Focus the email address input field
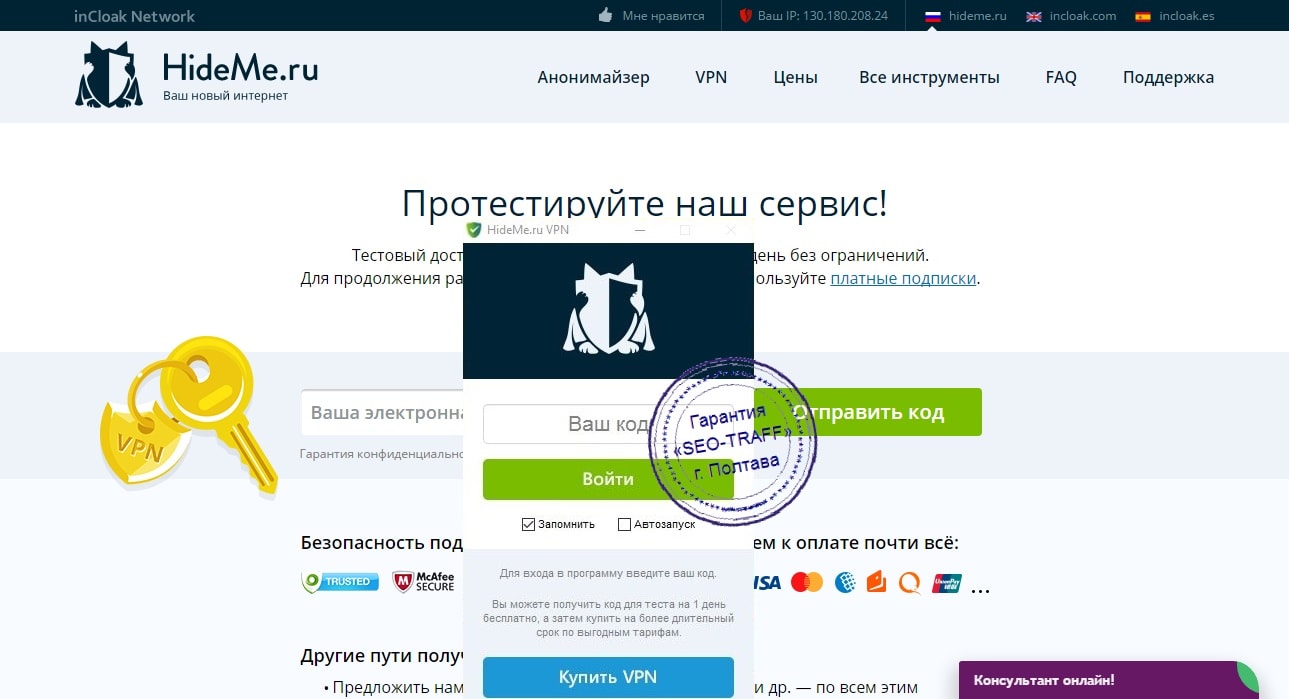Image resolution: width=1289 pixels, height=699 pixels. tap(382, 412)
